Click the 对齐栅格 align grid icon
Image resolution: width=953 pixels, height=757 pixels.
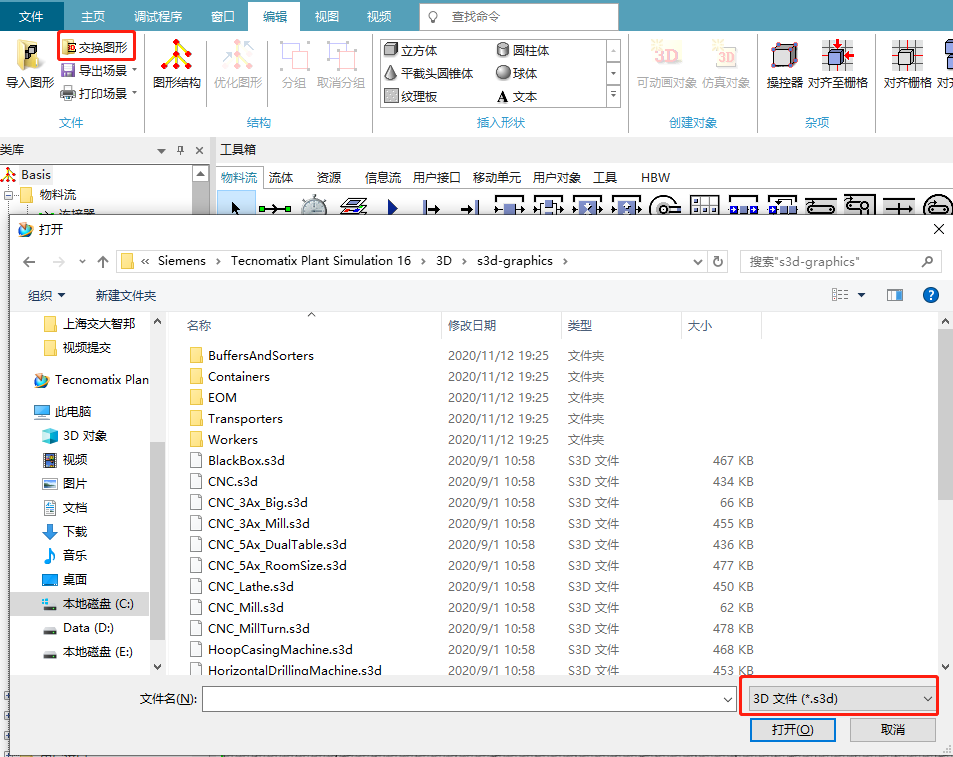click(x=907, y=63)
